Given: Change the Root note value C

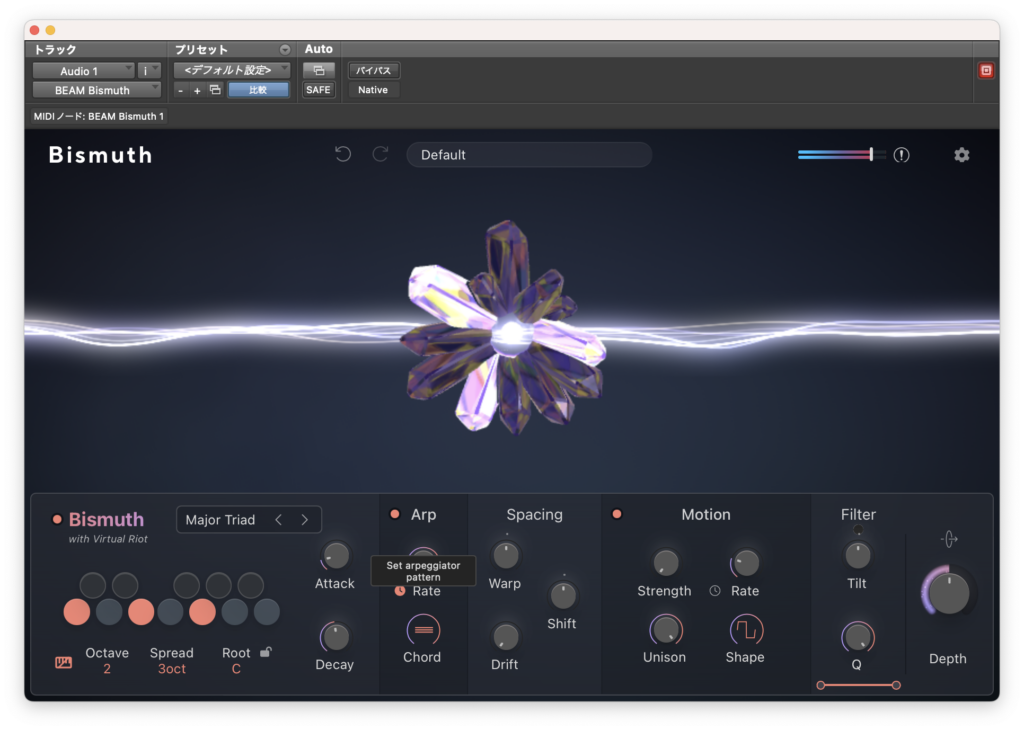Looking at the screenshot, I should pos(236,669).
